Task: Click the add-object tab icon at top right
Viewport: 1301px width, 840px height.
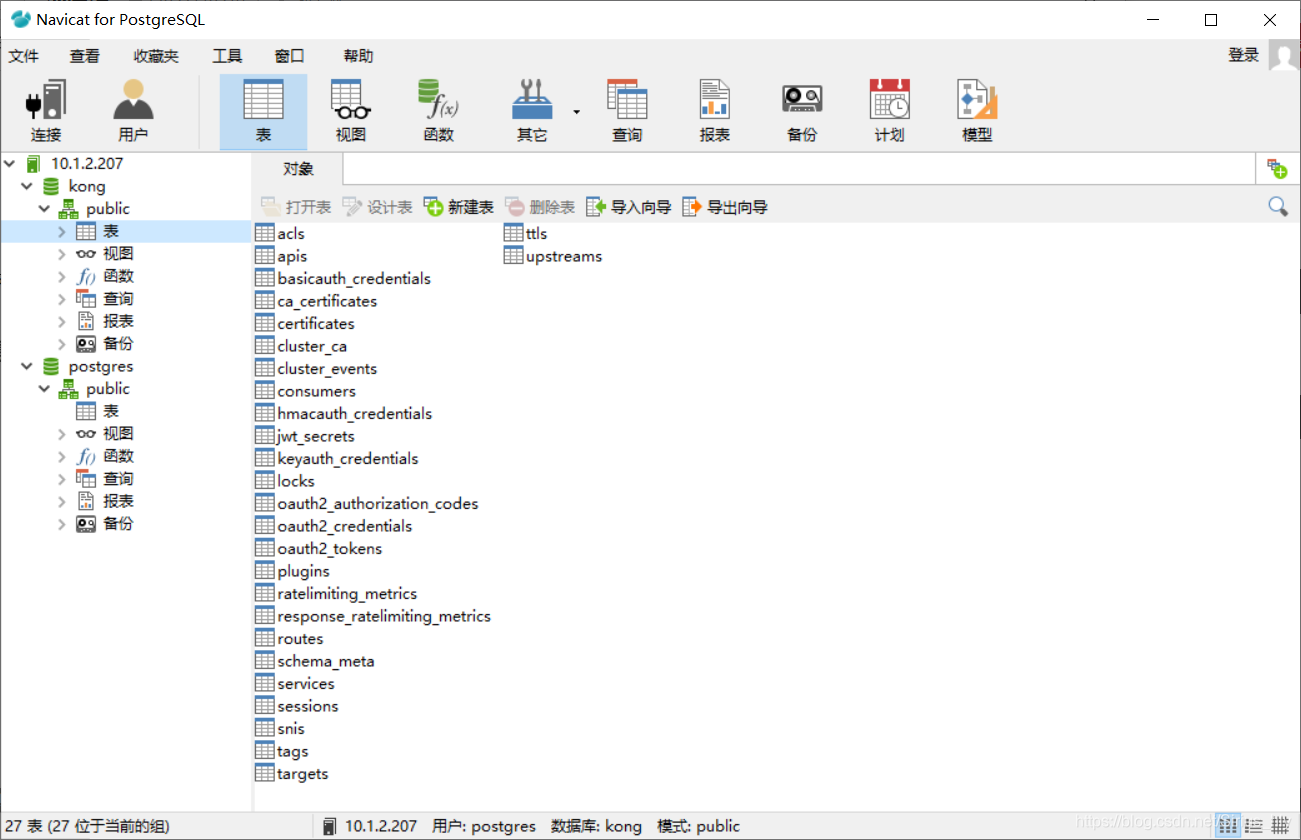Action: click(1277, 169)
